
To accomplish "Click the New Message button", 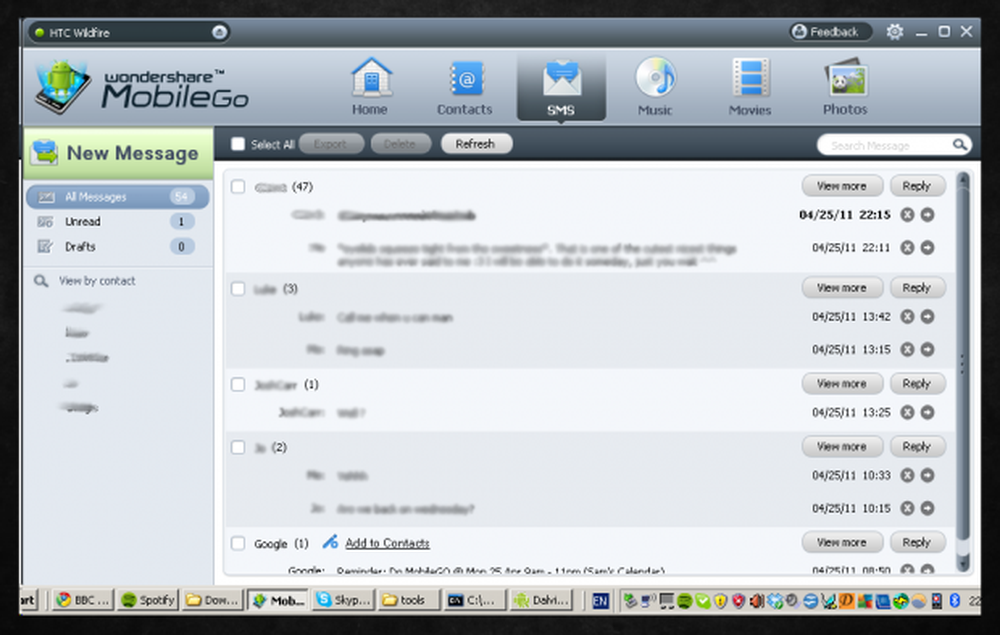I will pos(119,153).
